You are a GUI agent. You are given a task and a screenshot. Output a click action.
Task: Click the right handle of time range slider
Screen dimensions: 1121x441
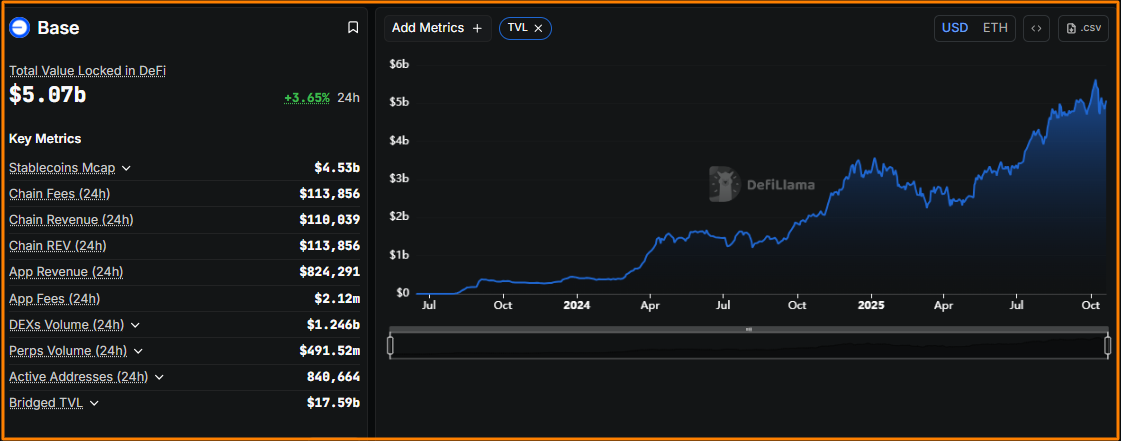coord(1107,346)
